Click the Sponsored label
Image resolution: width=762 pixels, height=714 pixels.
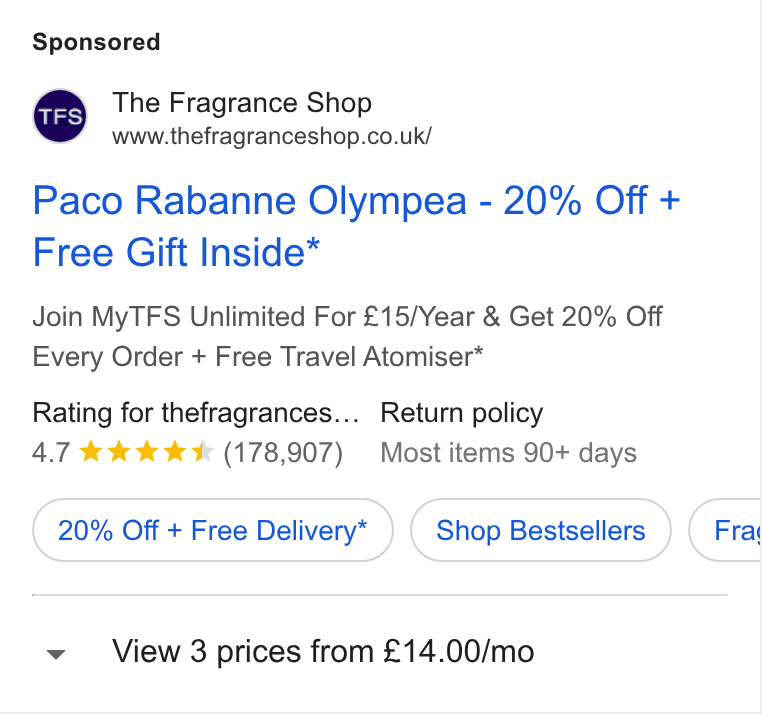point(96,42)
